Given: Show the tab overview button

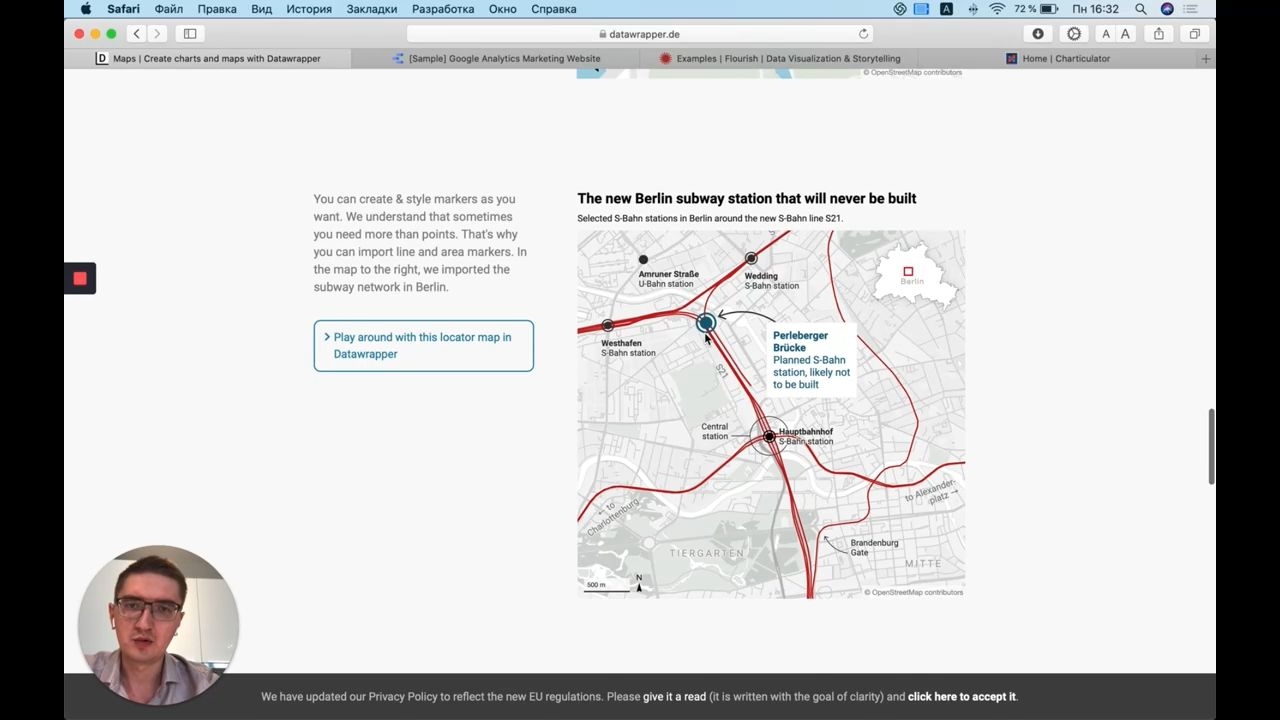Looking at the screenshot, I should (1194, 34).
